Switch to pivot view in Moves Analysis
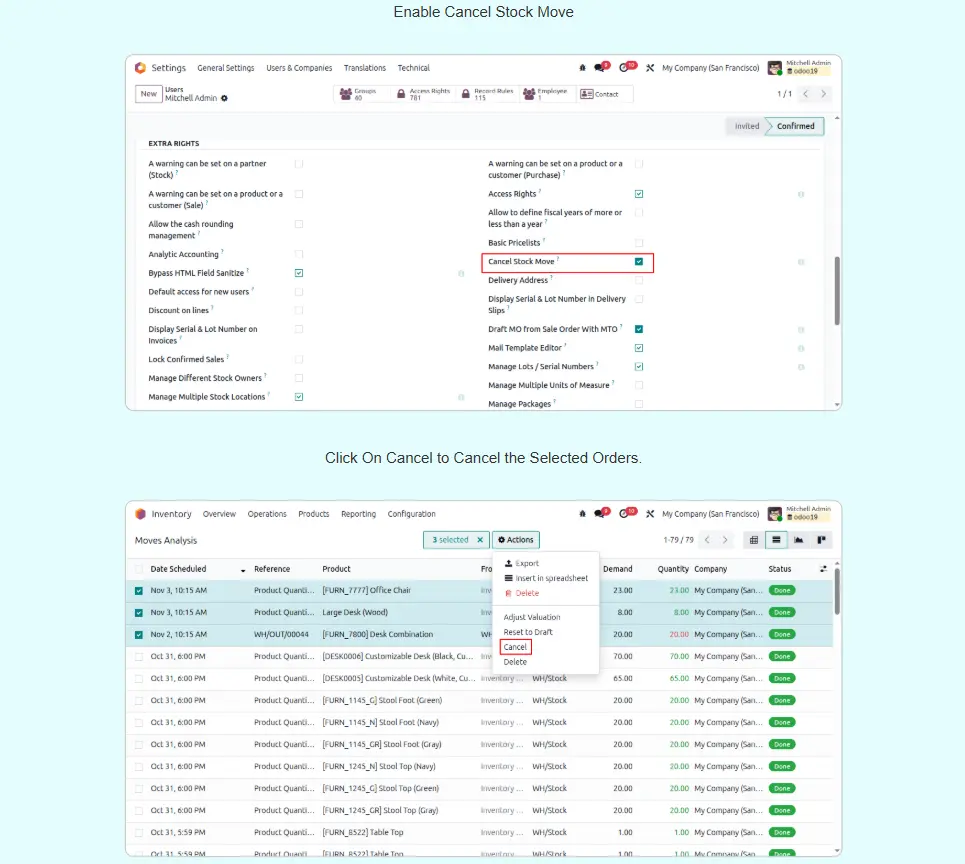965x864 pixels. 756,540
